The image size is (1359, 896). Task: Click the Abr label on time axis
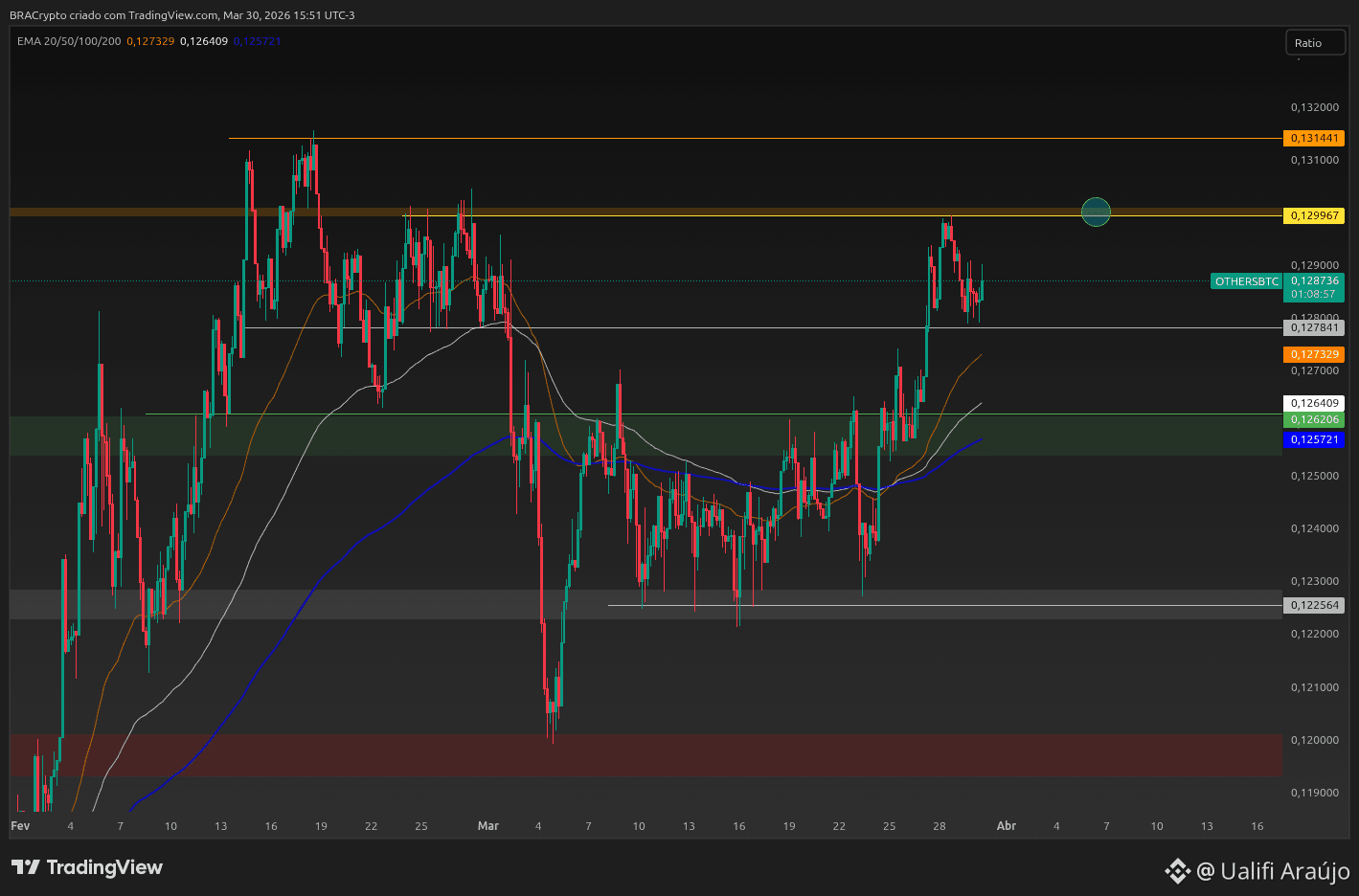pyautogui.click(x=1007, y=825)
